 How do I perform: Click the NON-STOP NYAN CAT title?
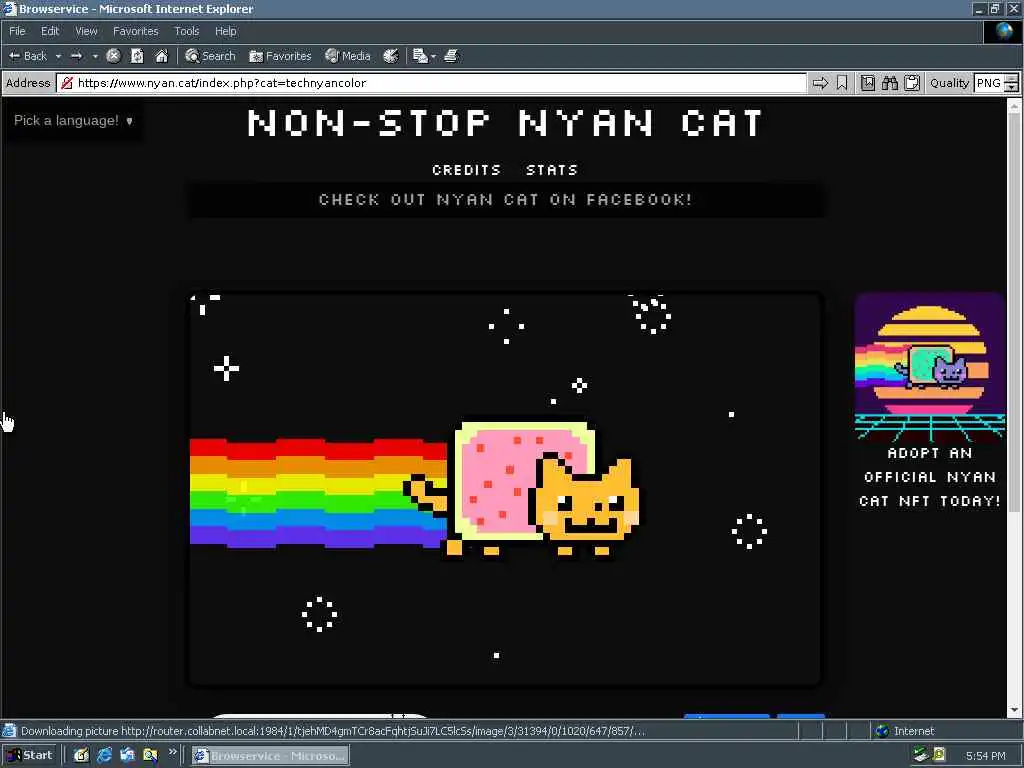click(505, 122)
